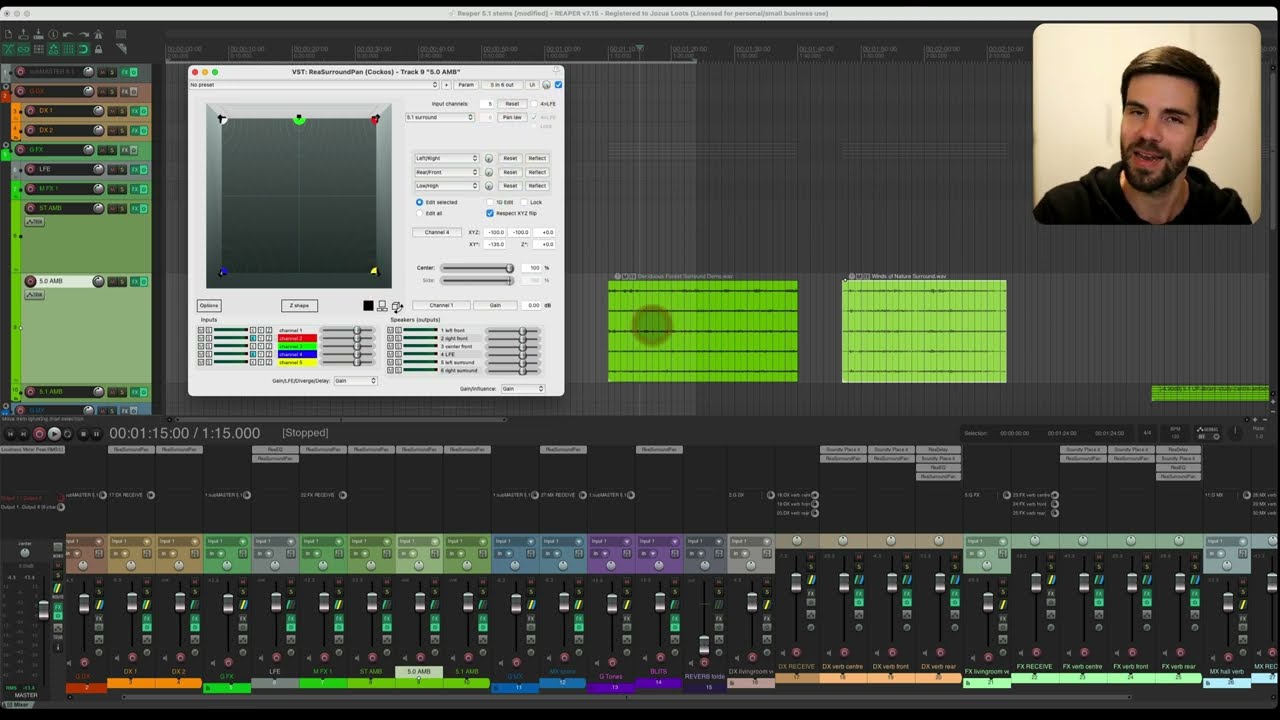Click the transport Stop button

click(83, 433)
